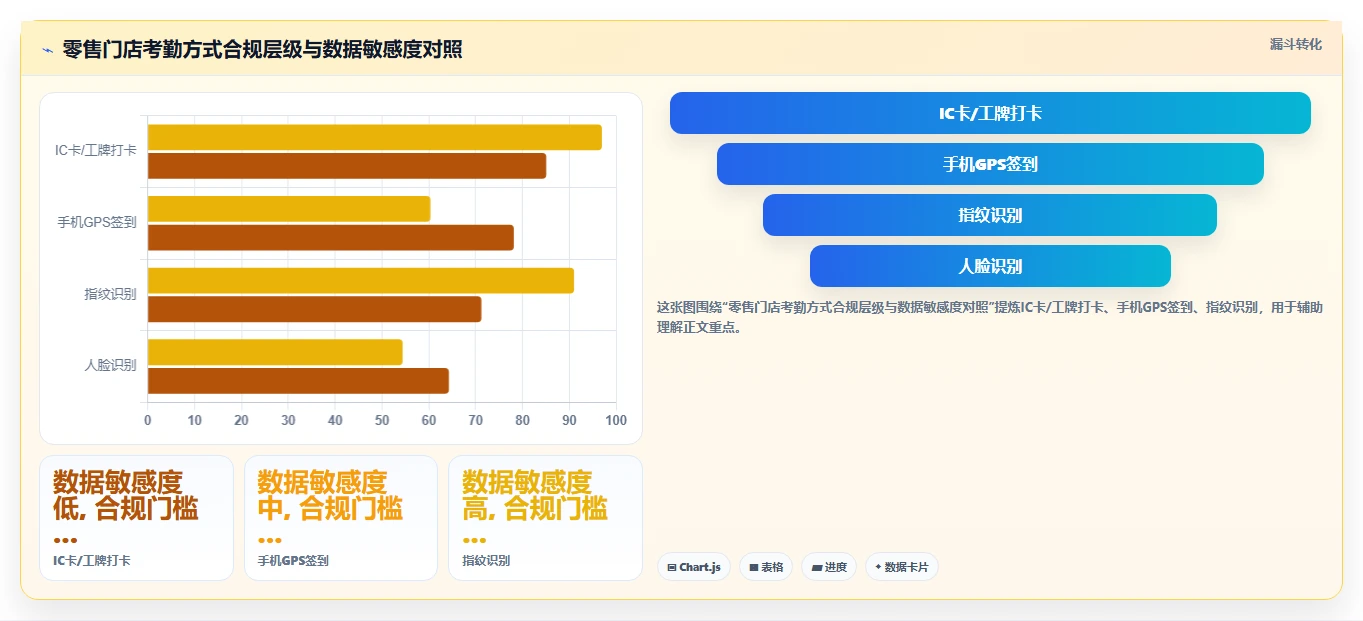
Task: Click the yellow bar for IC卡/工牌打卡
Action: 375,137
